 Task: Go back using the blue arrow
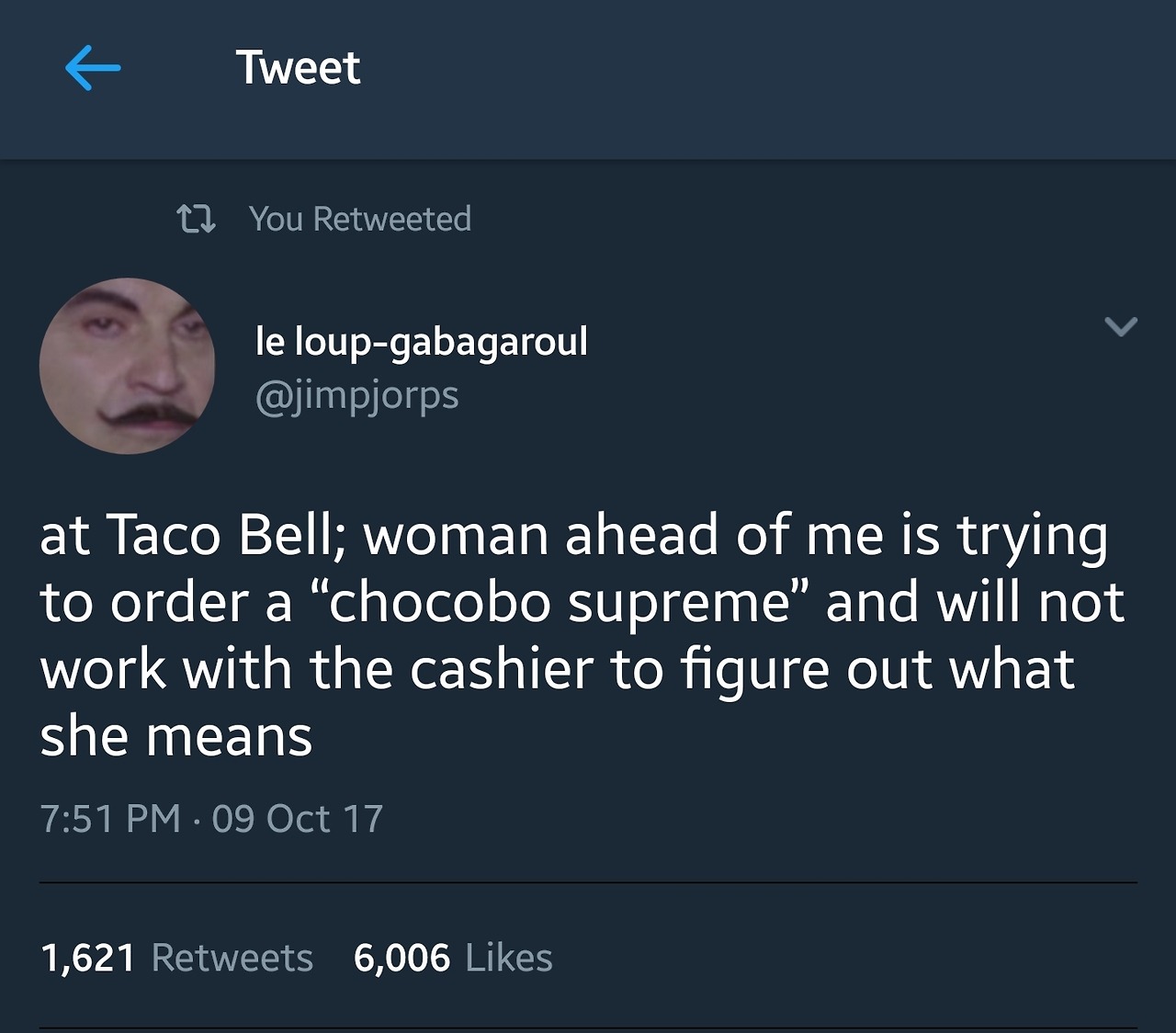93,68
